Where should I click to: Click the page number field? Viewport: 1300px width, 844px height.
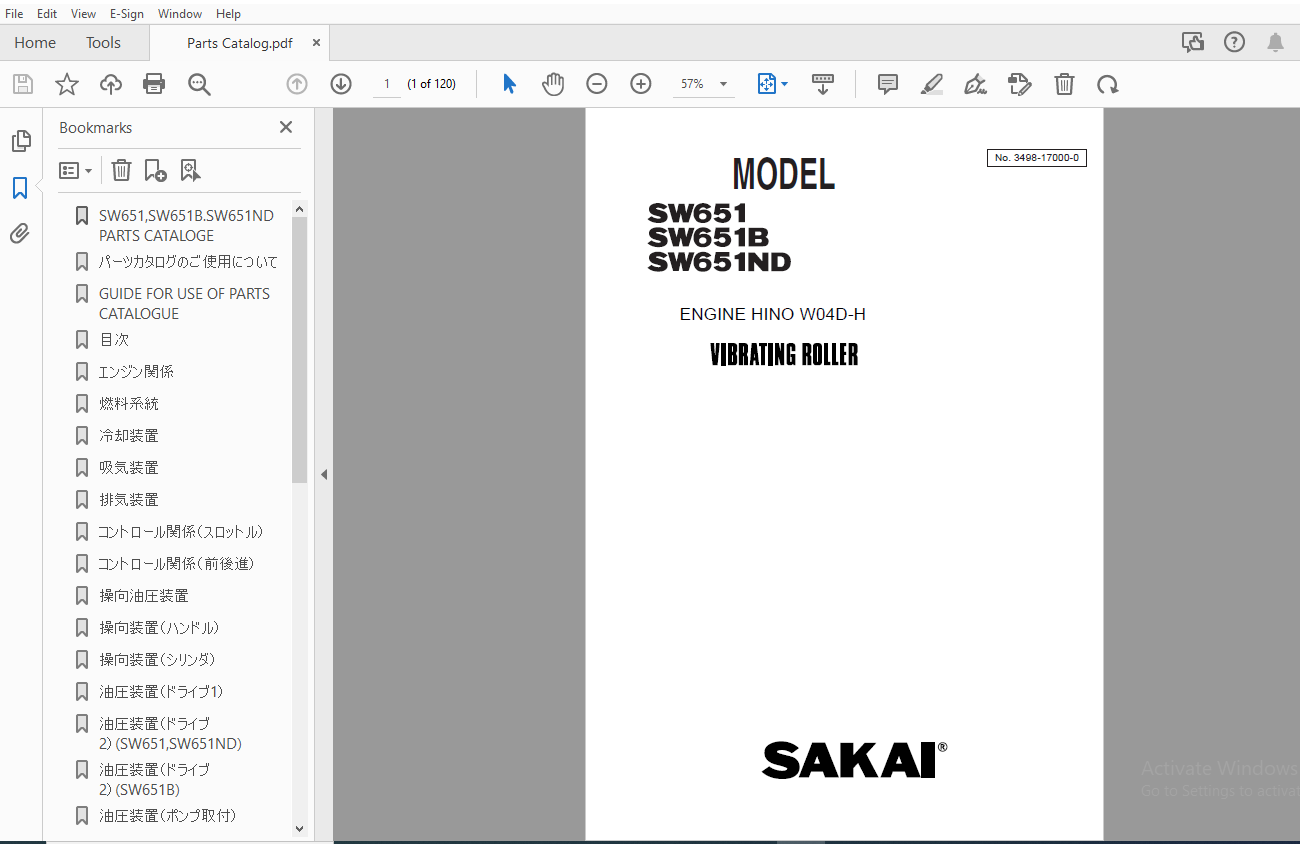coord(386,84)
